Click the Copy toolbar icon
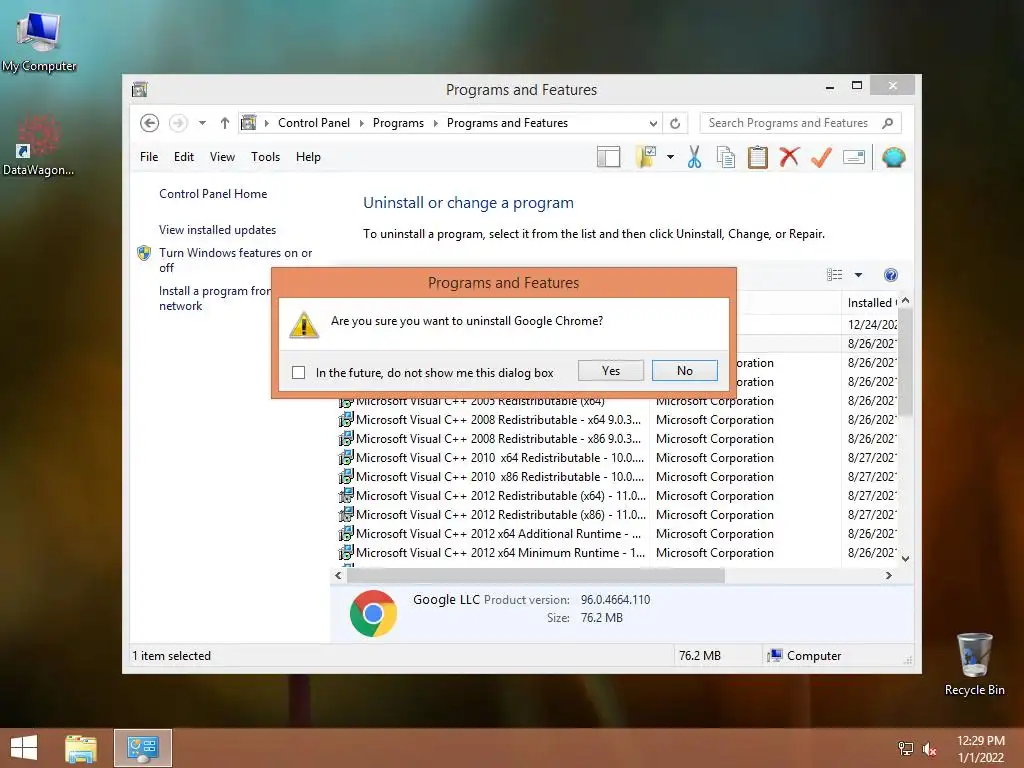The image size is (1024, 768). point(726,157)
